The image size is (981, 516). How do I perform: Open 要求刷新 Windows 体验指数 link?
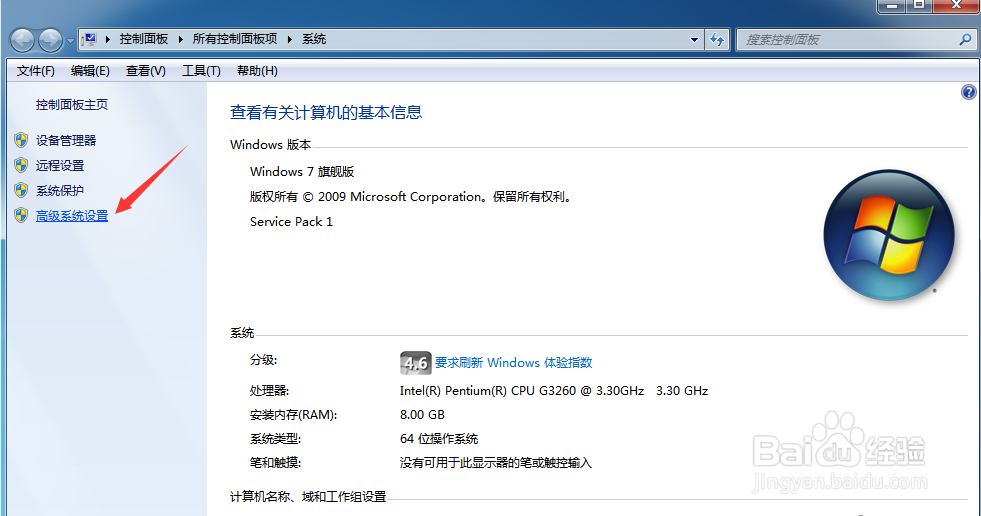tap(514, 363)
